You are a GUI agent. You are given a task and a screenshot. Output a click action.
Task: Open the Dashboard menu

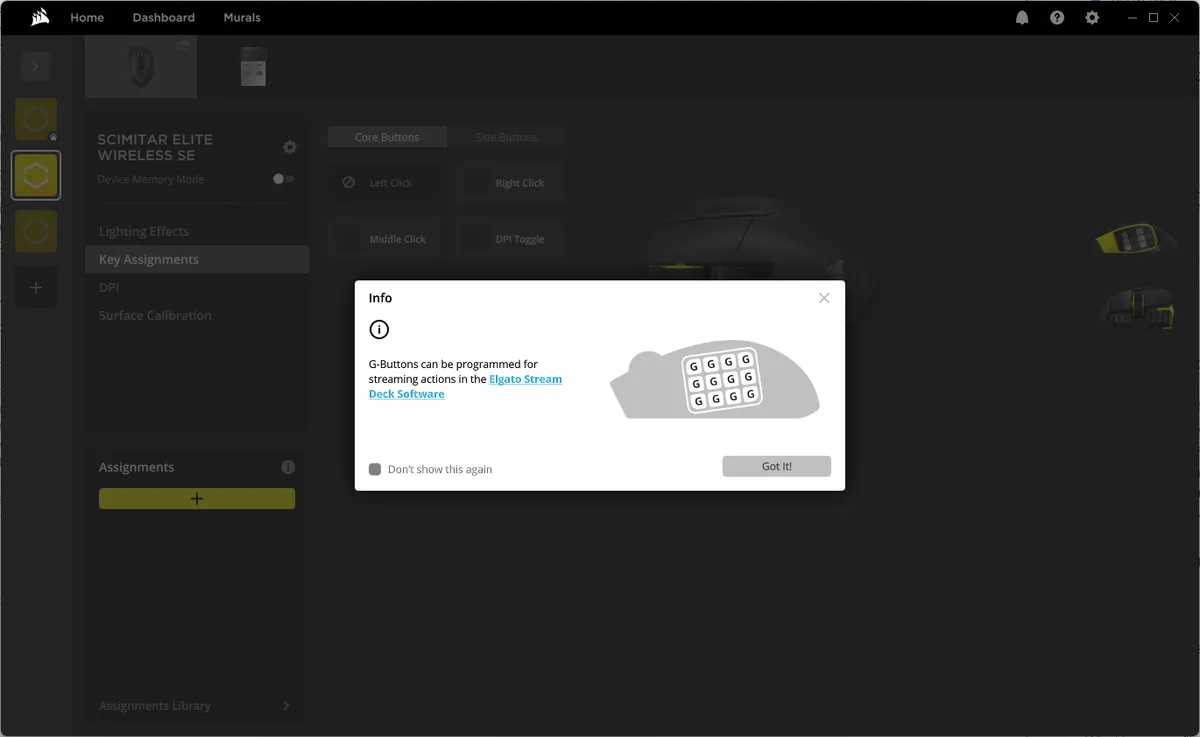point(163,18)
